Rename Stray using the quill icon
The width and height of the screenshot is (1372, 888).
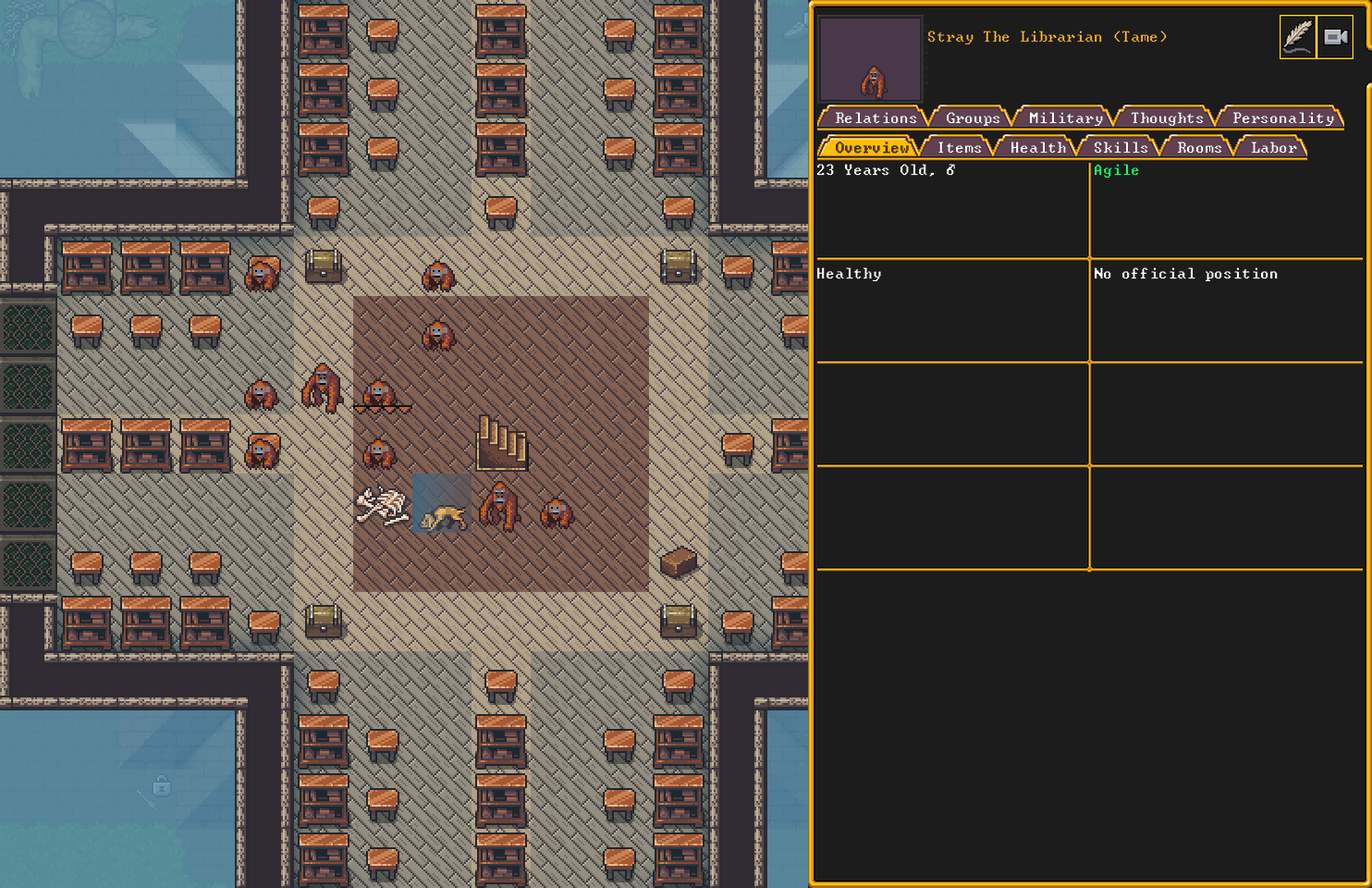[x=1296, y=37]
